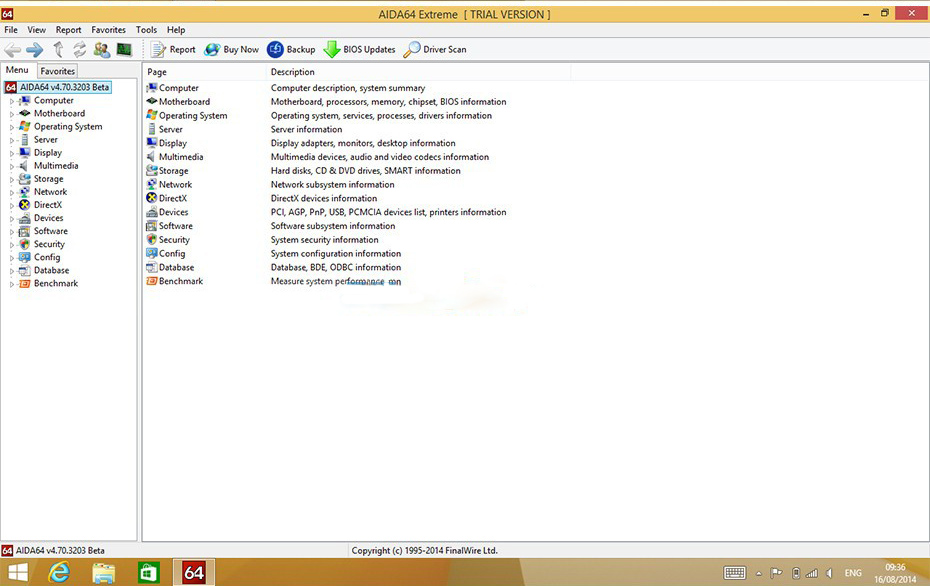The height and width of the screenshot is (586, 930).
Task: Expand the Software tree node
Action: point(11,232)
